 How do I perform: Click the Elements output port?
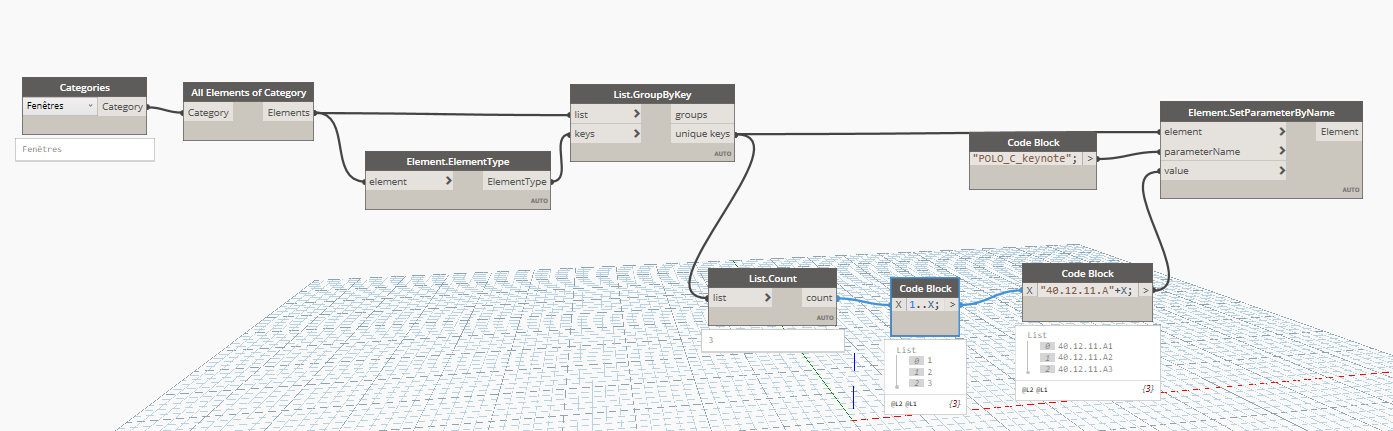(x=289, y=113)
